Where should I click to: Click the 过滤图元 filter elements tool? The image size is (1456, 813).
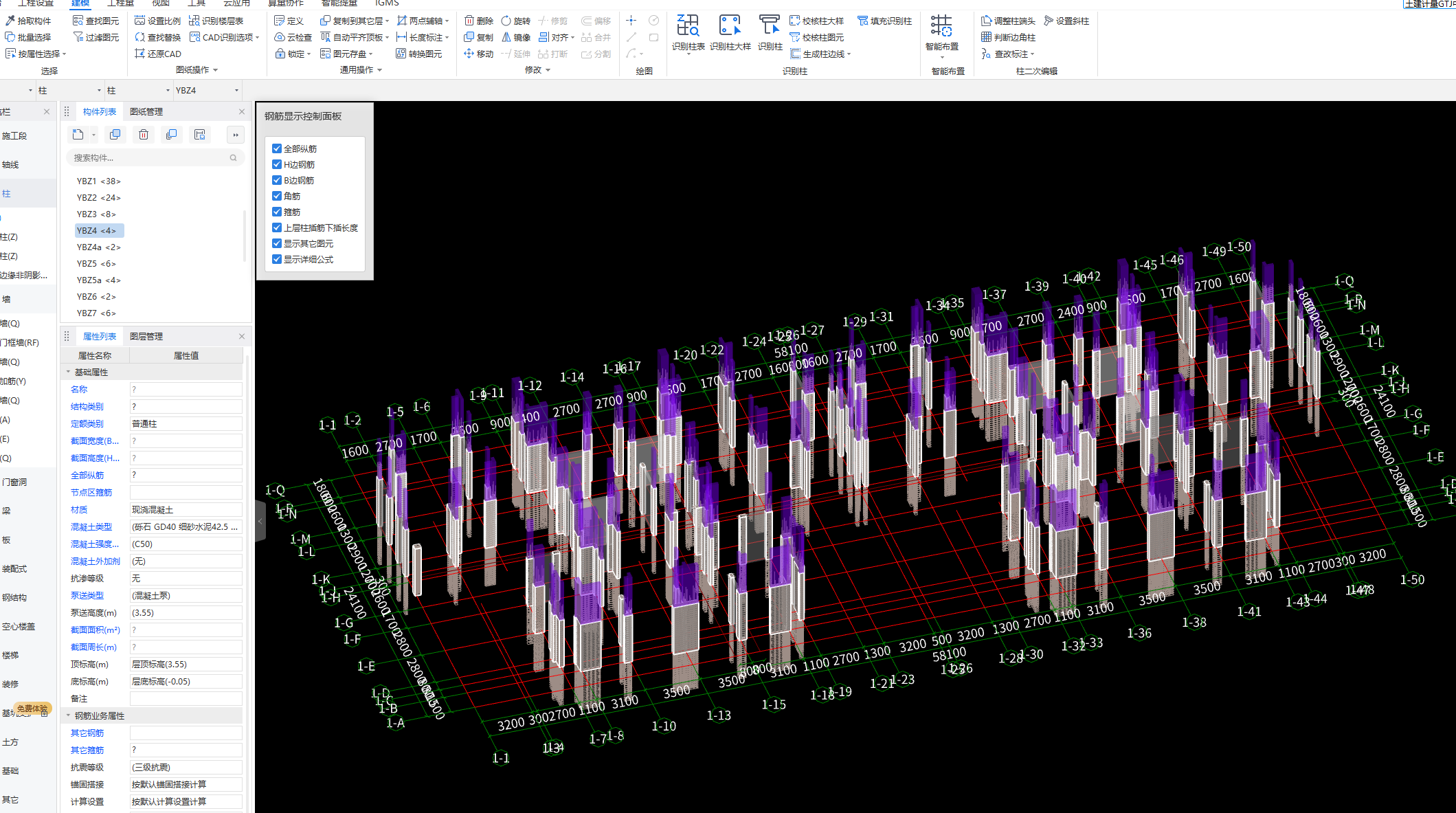(96, 37)
